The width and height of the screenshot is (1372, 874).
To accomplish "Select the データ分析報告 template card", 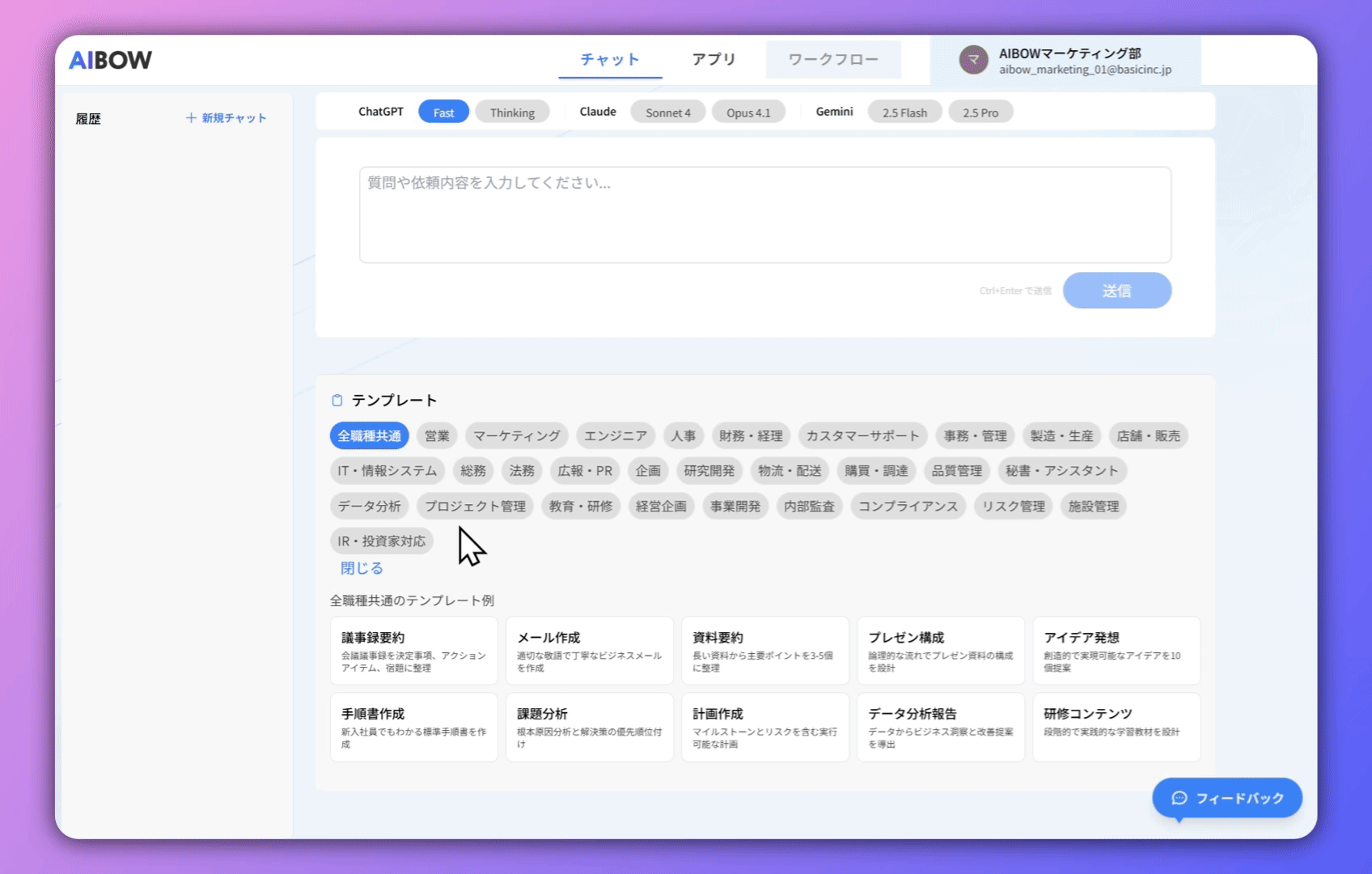I will 940,727.
